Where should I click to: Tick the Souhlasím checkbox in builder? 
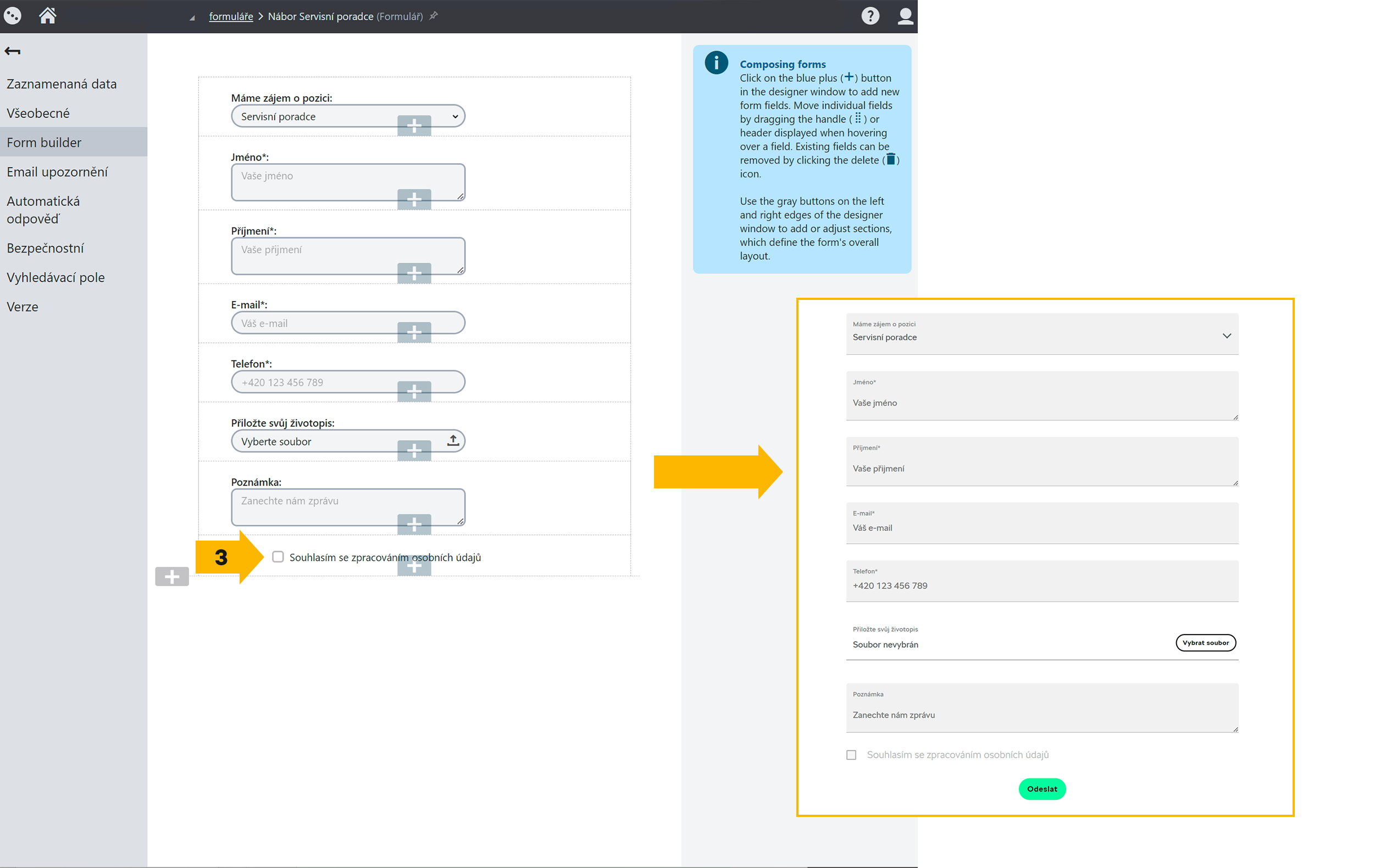[278, 557]
